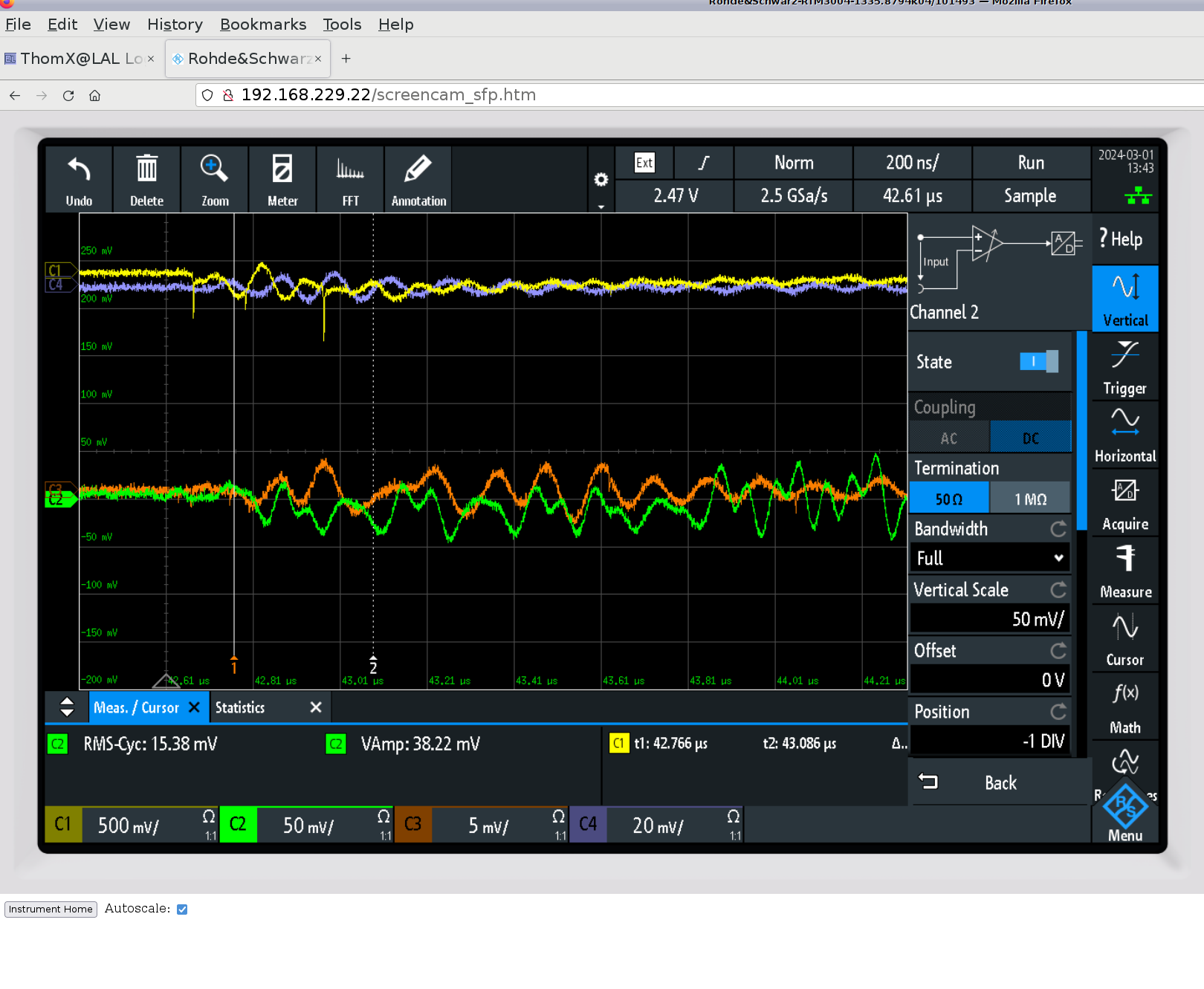Switch to the Statistics tab
The width and height of the screenshot is (1204, 989).
240,707
